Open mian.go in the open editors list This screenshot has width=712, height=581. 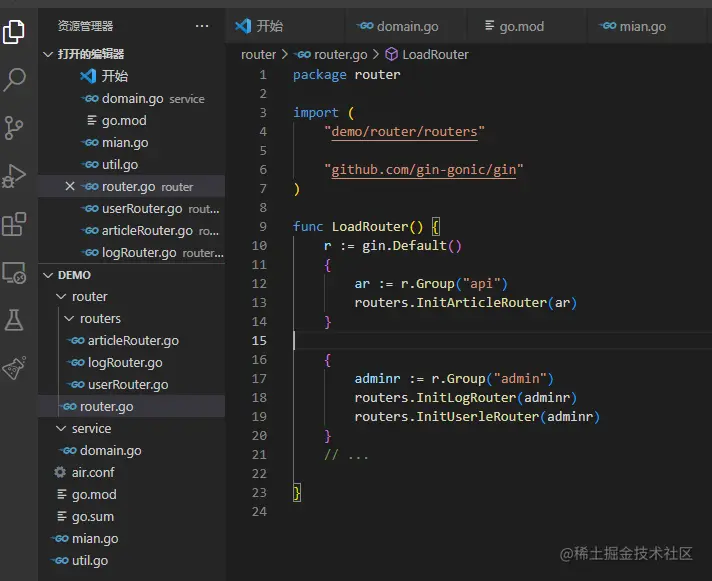pyautogui.click(x=132, y=143)
